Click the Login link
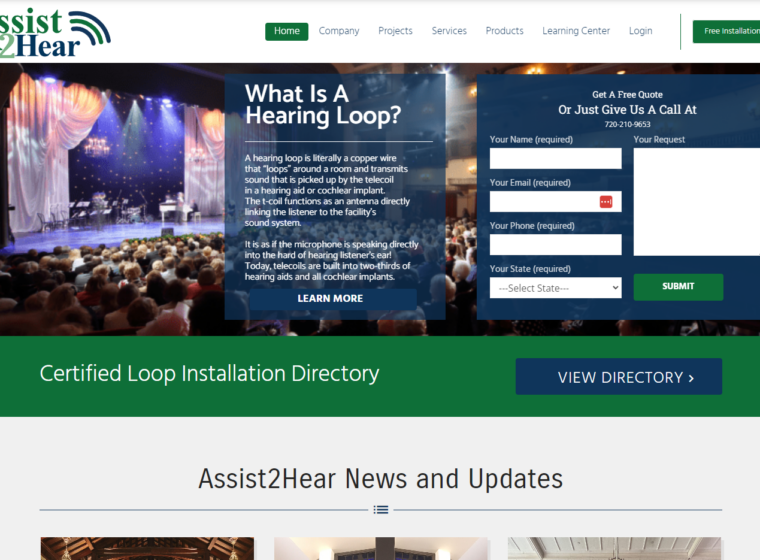The width and height of the screenshot is (760, 560). pos(640,31)
